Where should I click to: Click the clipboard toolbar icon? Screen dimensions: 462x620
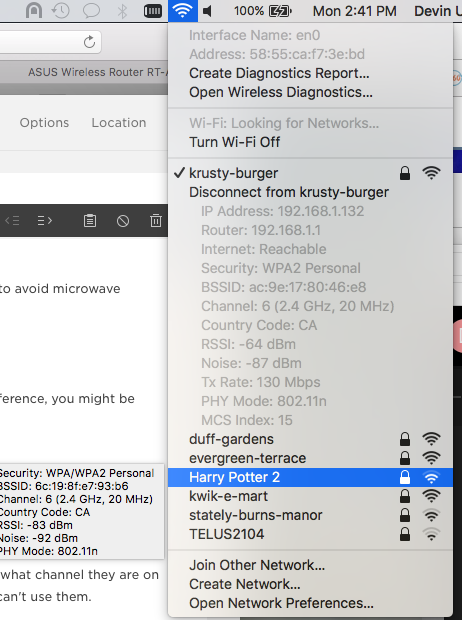90,221
